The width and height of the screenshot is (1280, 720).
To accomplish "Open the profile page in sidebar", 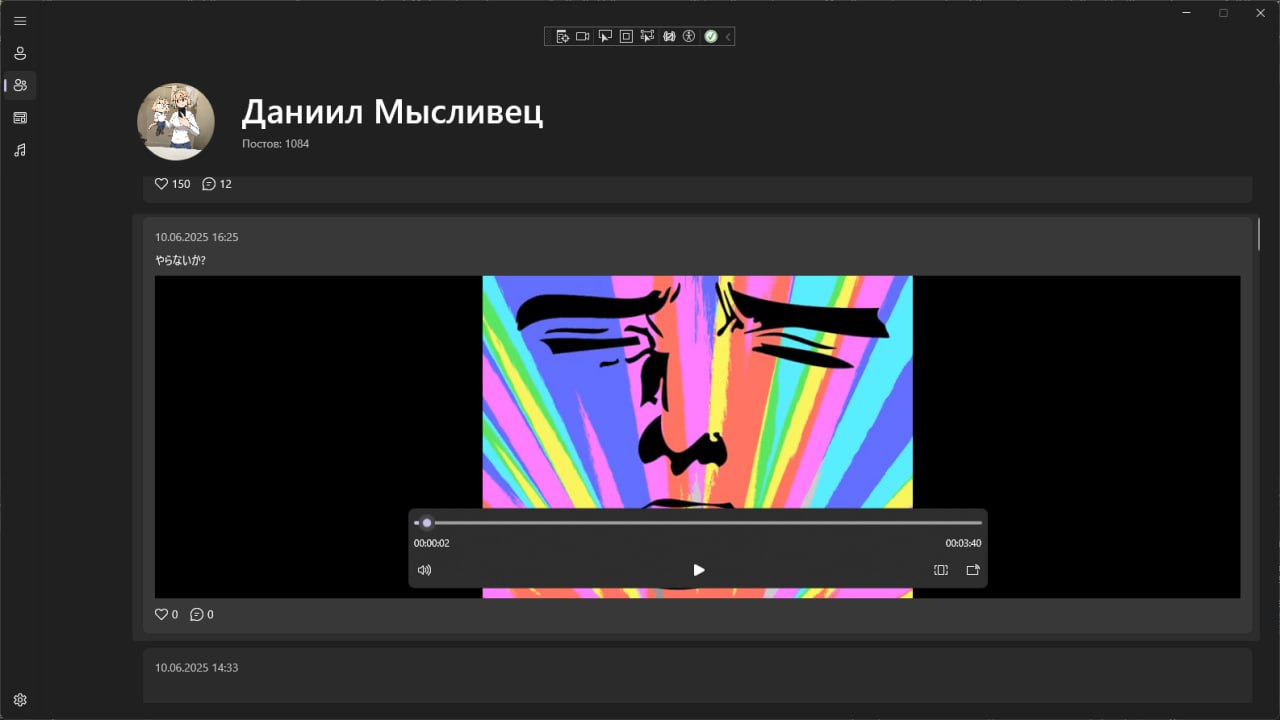I will [20, 53].
